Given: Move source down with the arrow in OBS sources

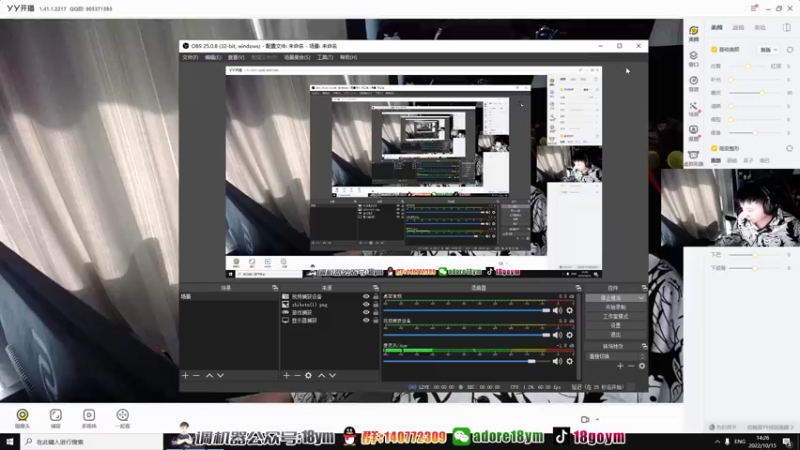Looking at the screenshot, I should tap(333, 376).
